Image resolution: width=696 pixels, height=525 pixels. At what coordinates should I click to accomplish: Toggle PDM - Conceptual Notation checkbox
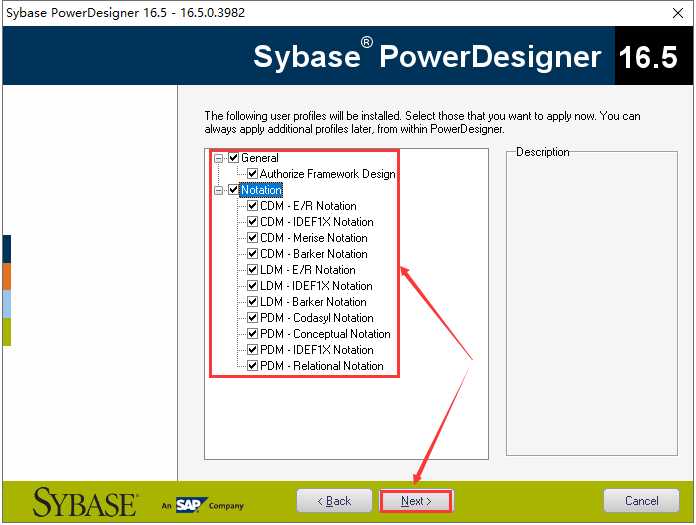click(253, 333)
